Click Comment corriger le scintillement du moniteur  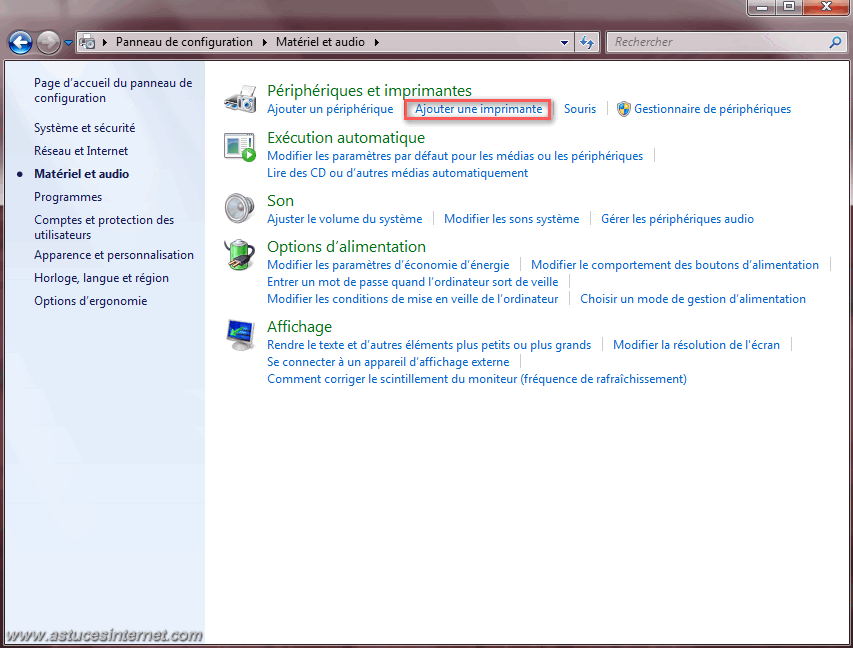click(477, 379)
